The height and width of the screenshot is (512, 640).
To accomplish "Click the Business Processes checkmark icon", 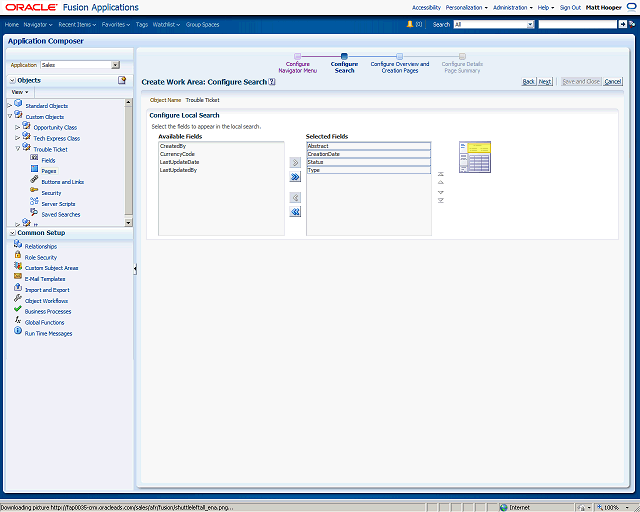I will click(x=18, y=309).
